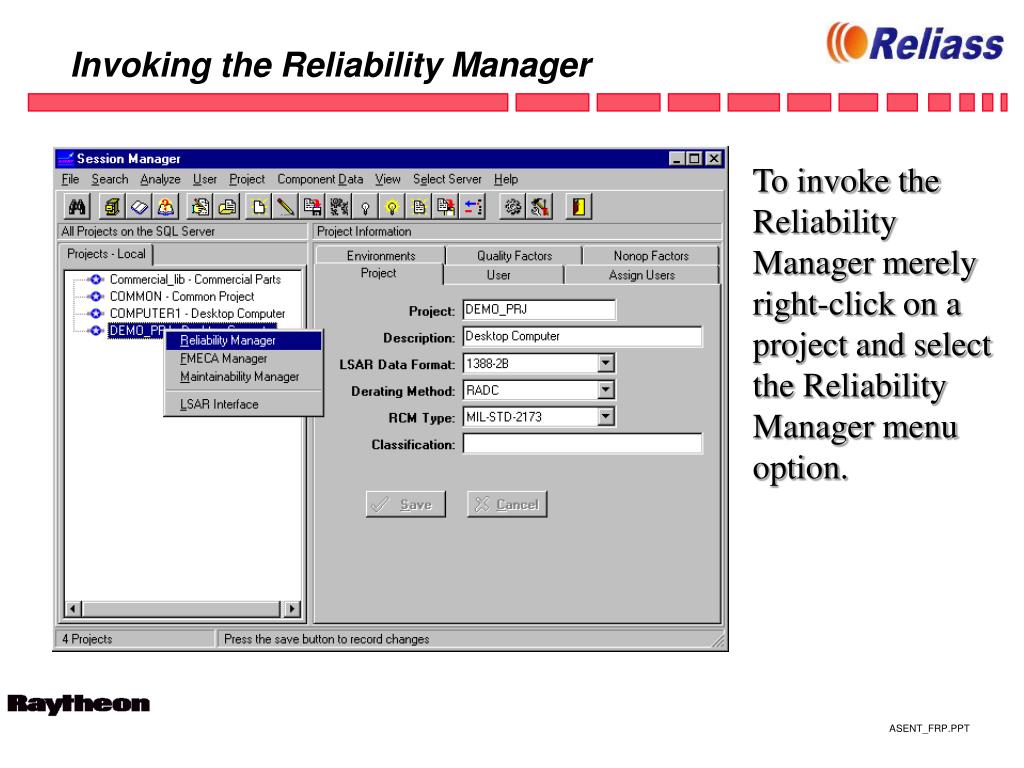Open the LSAR Data Format dropdown
This screenshot has width=1024, height=768.
pos(606,363)
